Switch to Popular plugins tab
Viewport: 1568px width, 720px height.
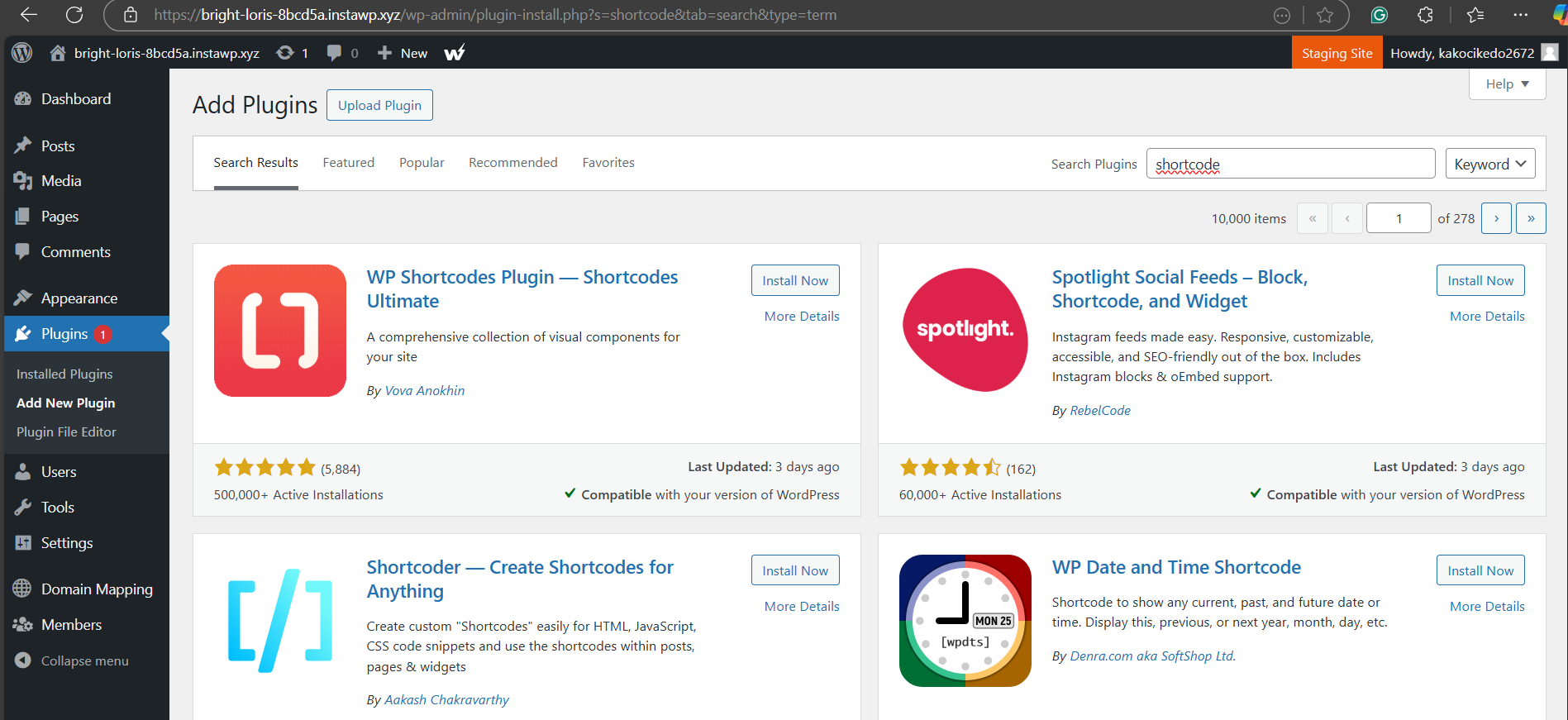[x=422, y=163]
